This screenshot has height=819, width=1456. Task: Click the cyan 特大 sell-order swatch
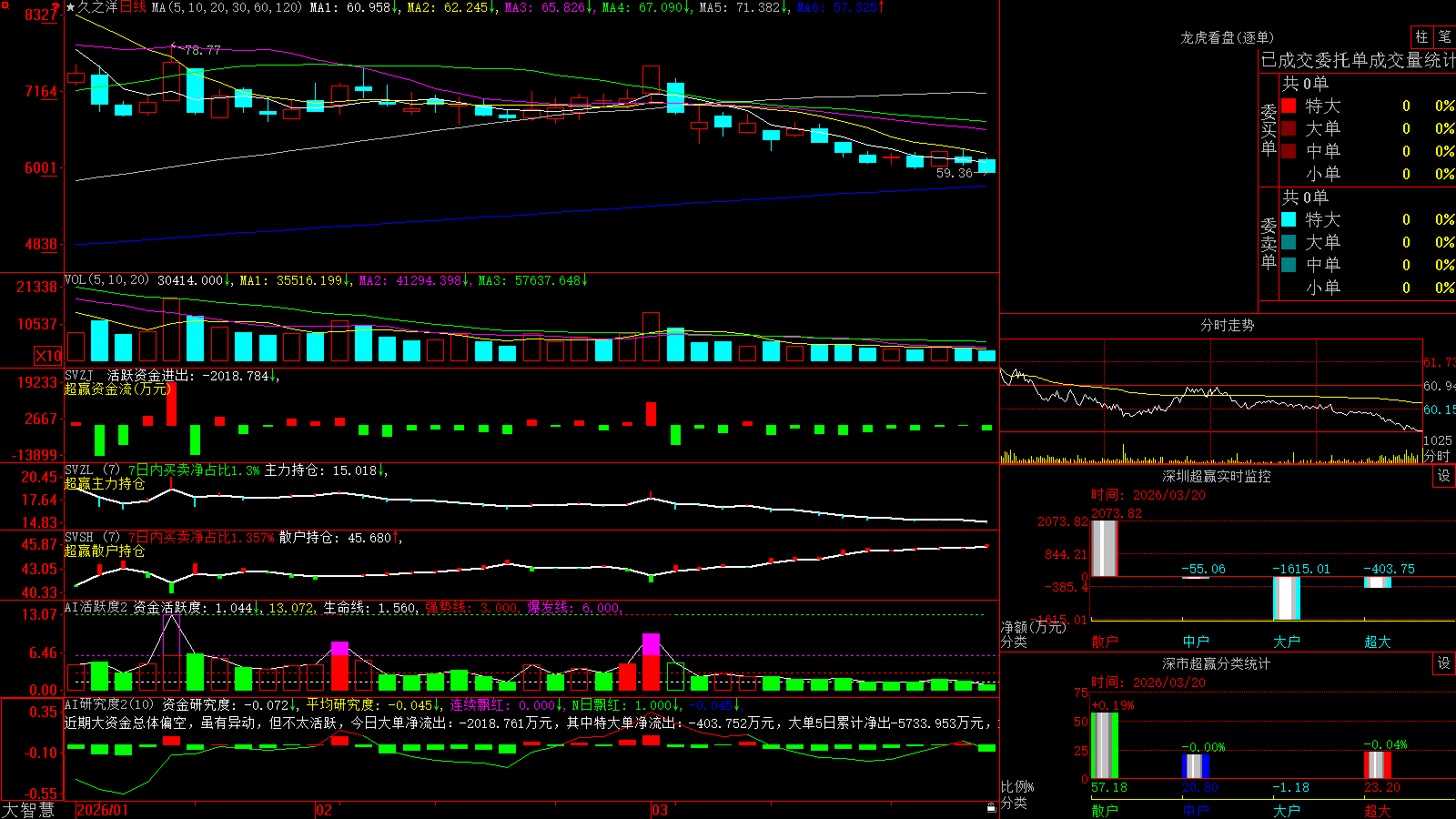[1289, 219]
